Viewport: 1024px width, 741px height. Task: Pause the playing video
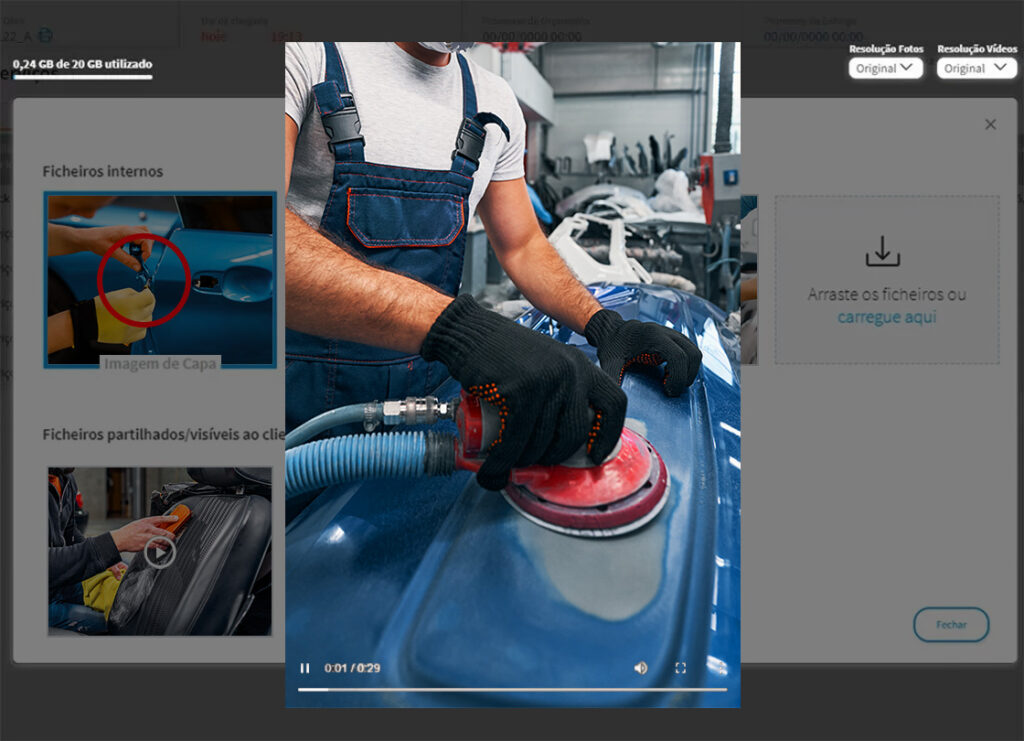click(304, 668)
